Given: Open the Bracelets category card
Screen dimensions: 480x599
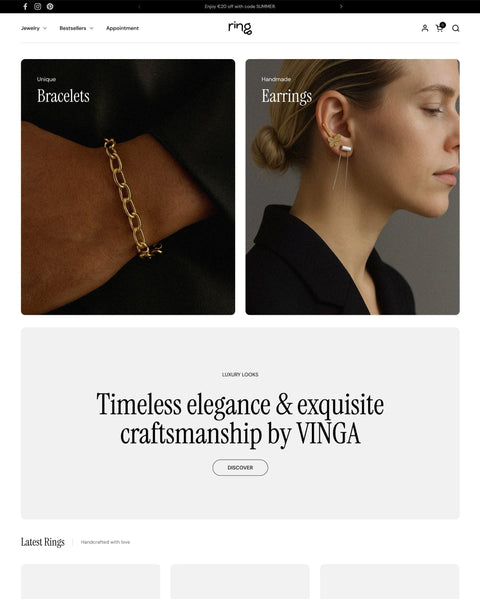Looking at the screenshot, I should coord(128,187).
